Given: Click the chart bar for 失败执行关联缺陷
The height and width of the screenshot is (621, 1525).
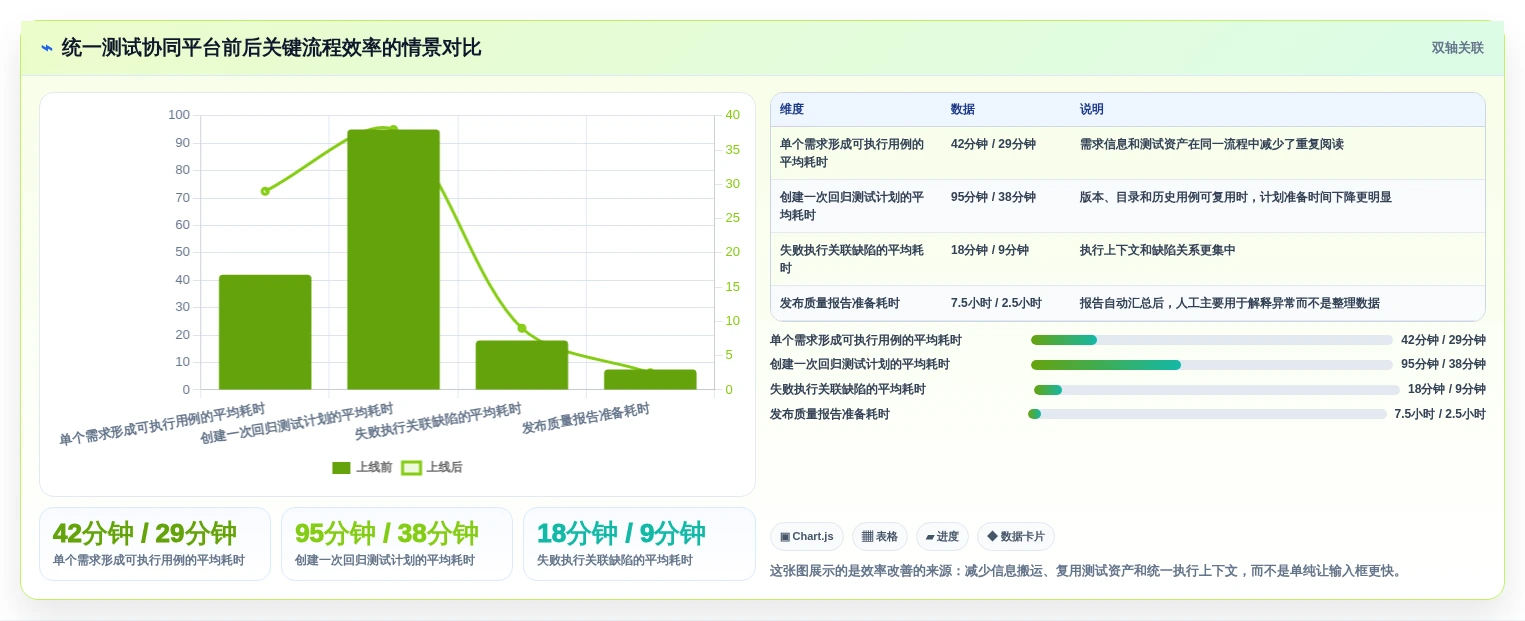Looking at the screenshot, I should [x=521, y=365].
